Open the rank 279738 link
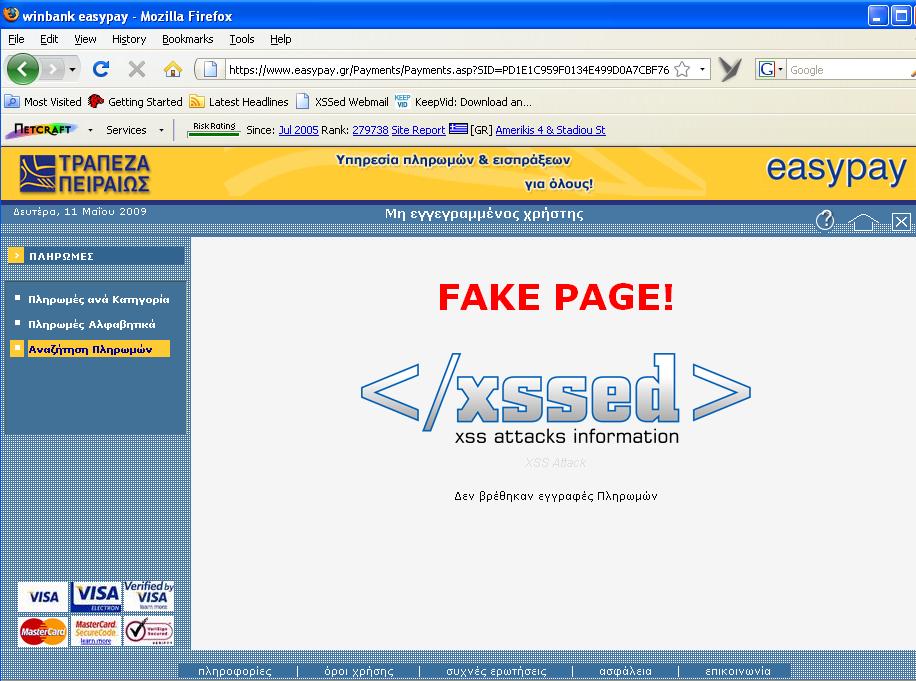The image size is (916, 681). click(x=370, y=130)
